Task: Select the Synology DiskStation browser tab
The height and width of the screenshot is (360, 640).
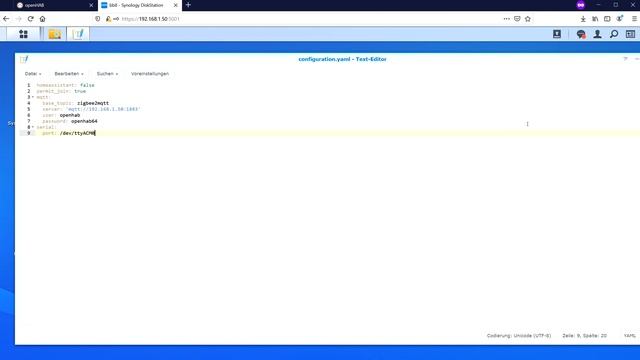Action: [136, 5]
